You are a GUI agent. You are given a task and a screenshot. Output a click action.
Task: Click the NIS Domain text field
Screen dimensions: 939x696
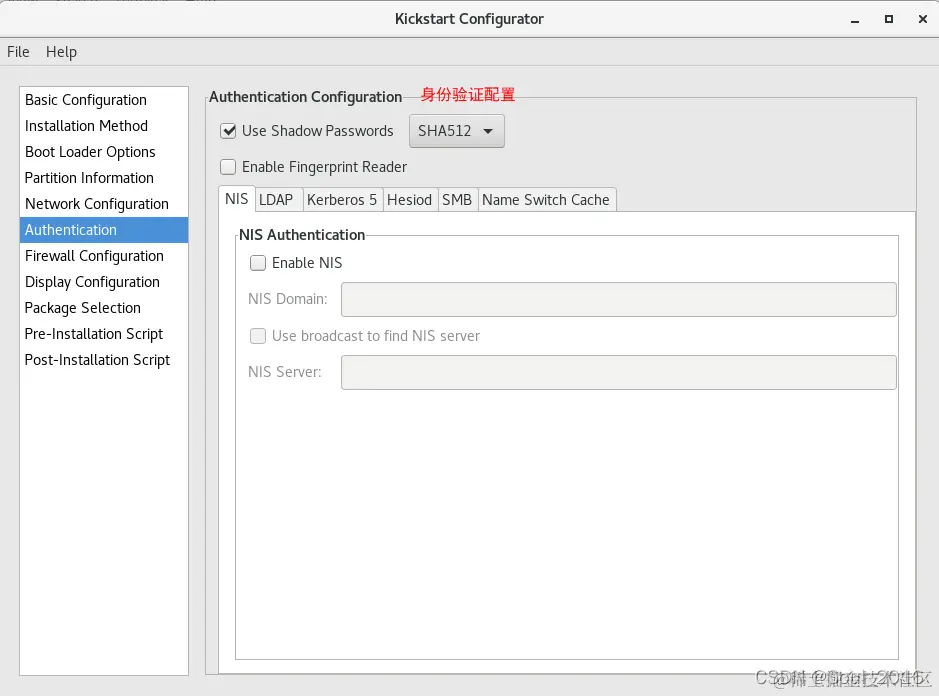coord(619,299)
